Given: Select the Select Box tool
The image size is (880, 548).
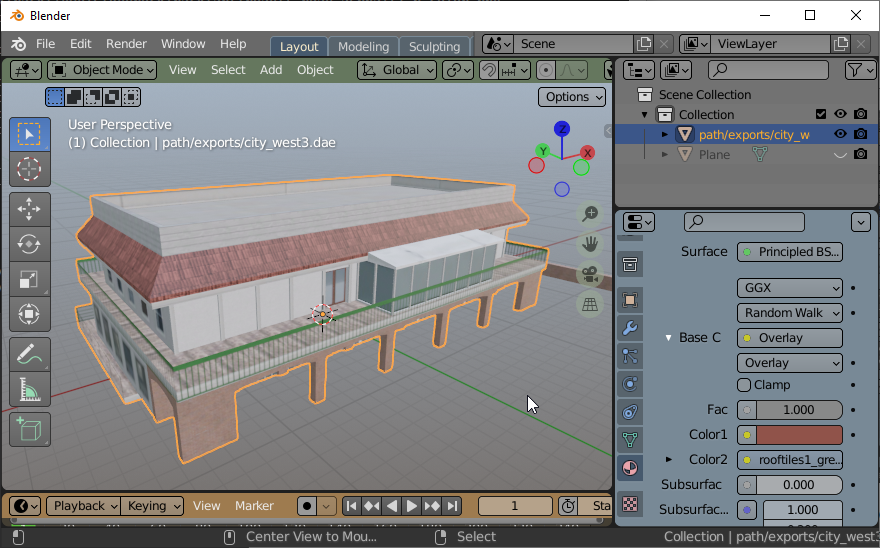Looking at the screenshot, I should tap(29, 135).
